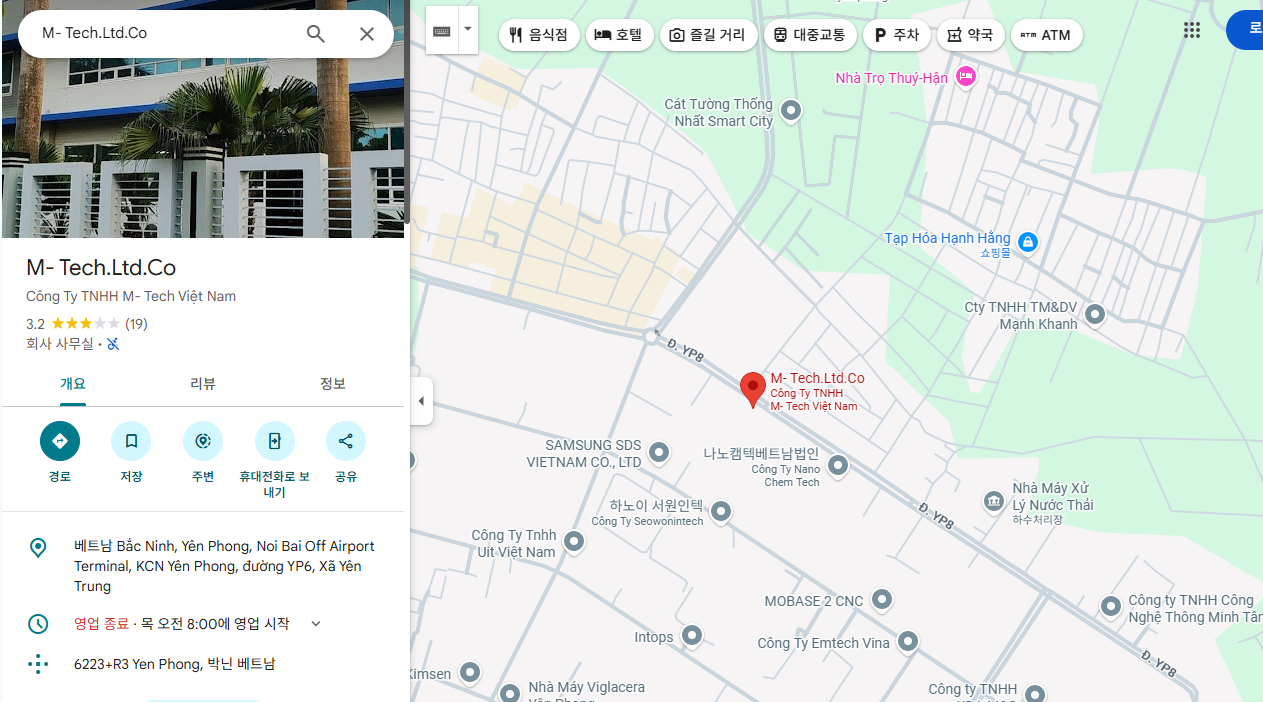Click the search magnifier icon
The image size is (1263, 702).
(316, 34)
